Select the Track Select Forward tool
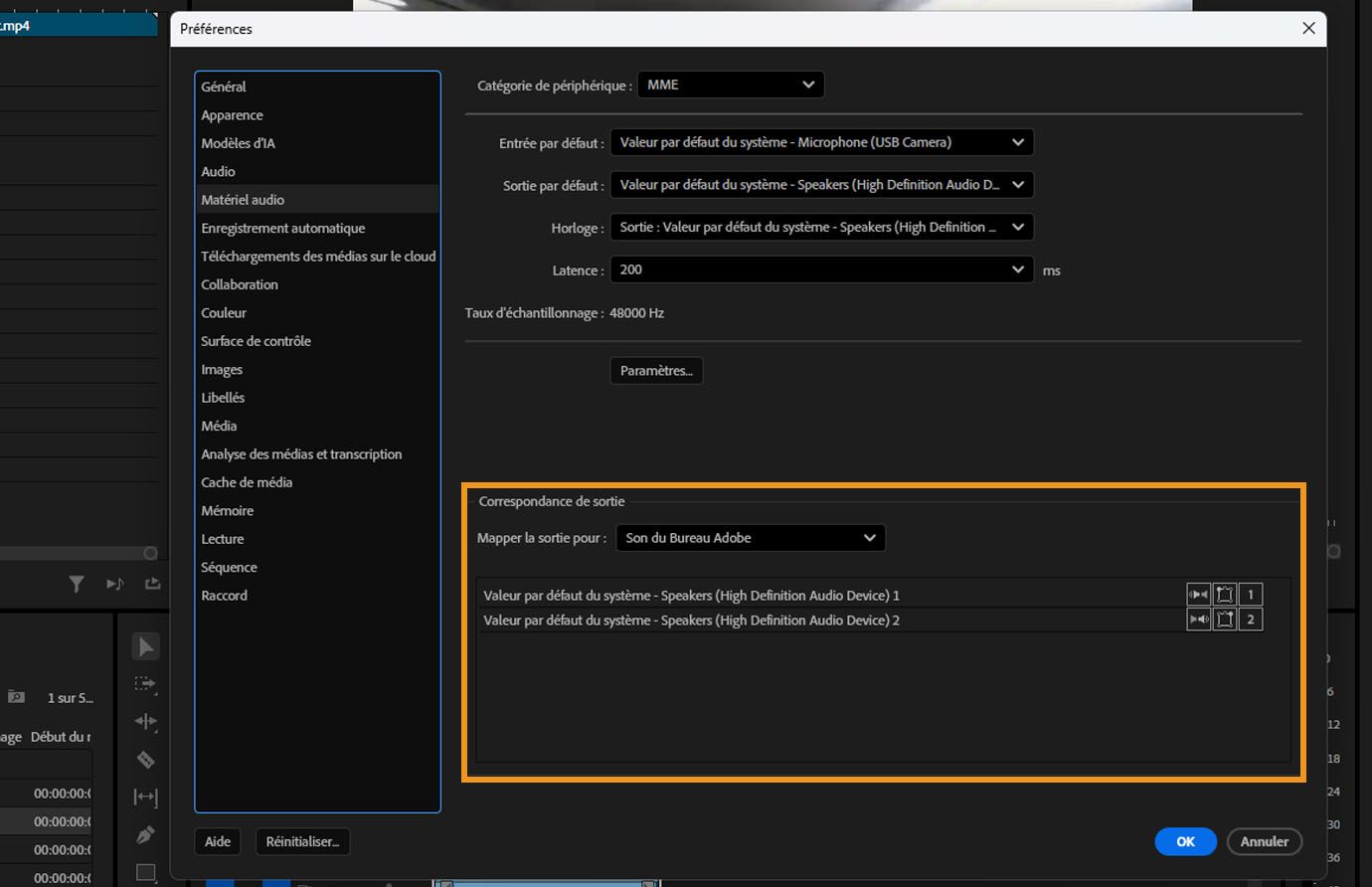Viewport: 1372px width, 887px height. tap(145, 684)
